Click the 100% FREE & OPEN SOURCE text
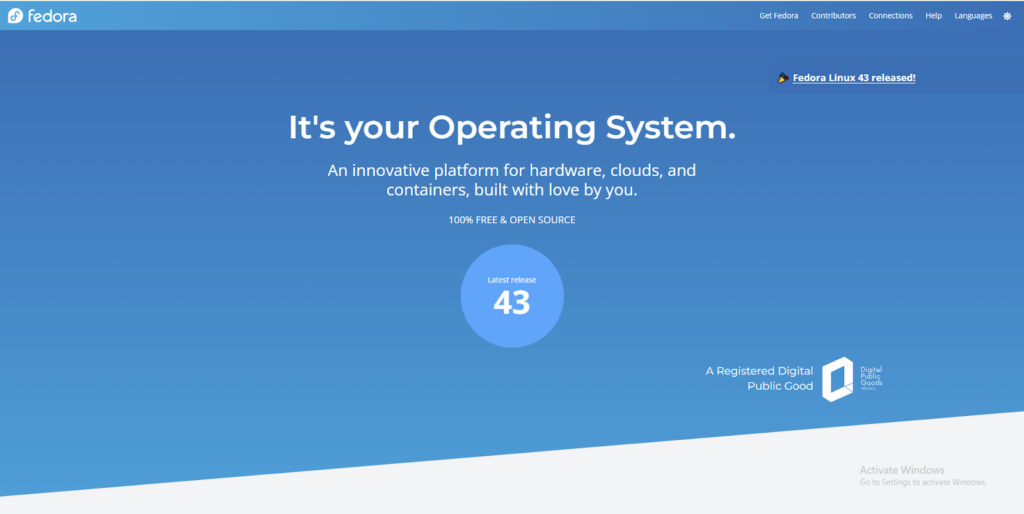This screenshot has height=514, width=1024. pyautogui.click(x=512, y=220)
